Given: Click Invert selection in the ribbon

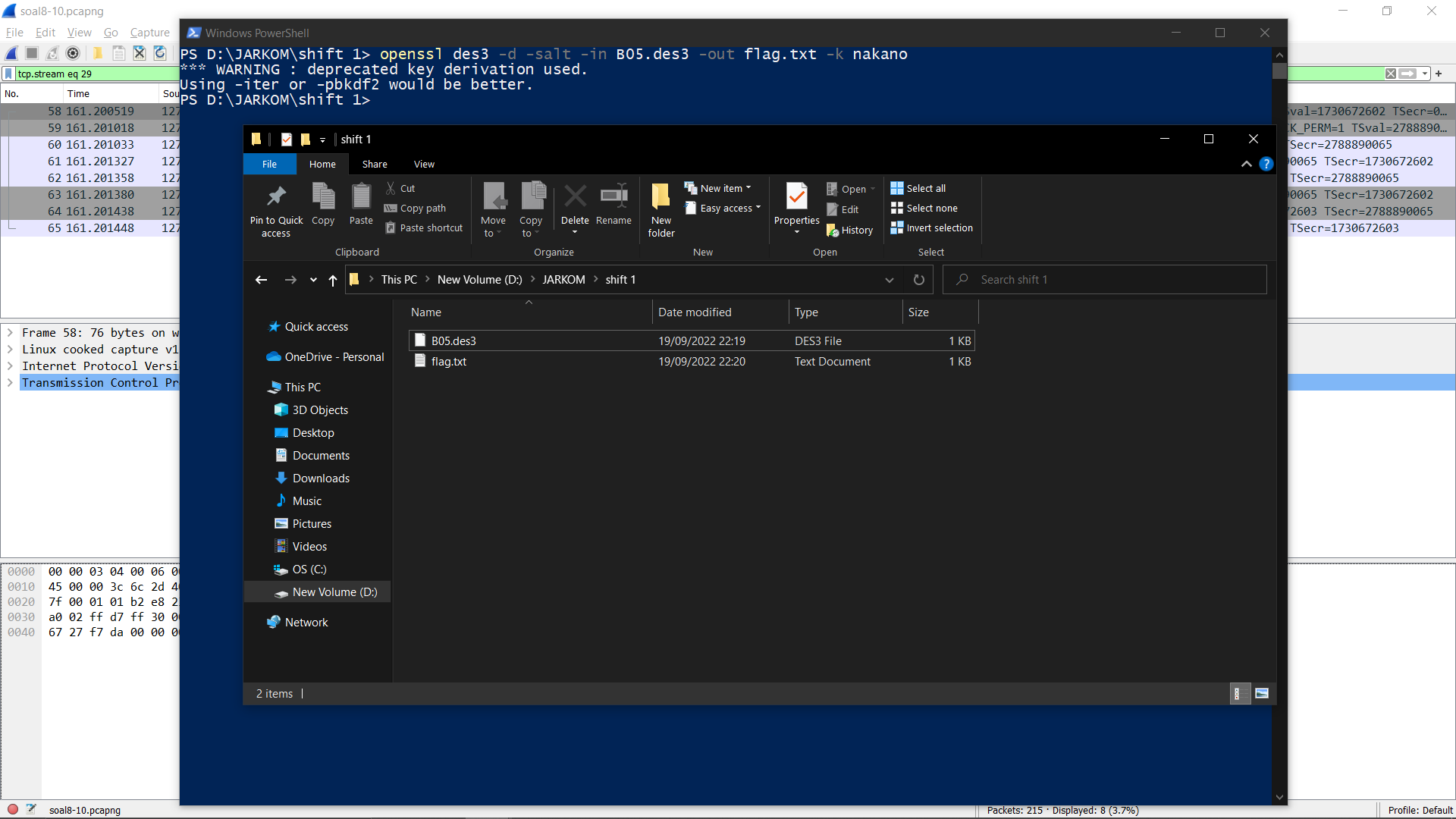Looking at the screenshot, I should pos(931,227).
